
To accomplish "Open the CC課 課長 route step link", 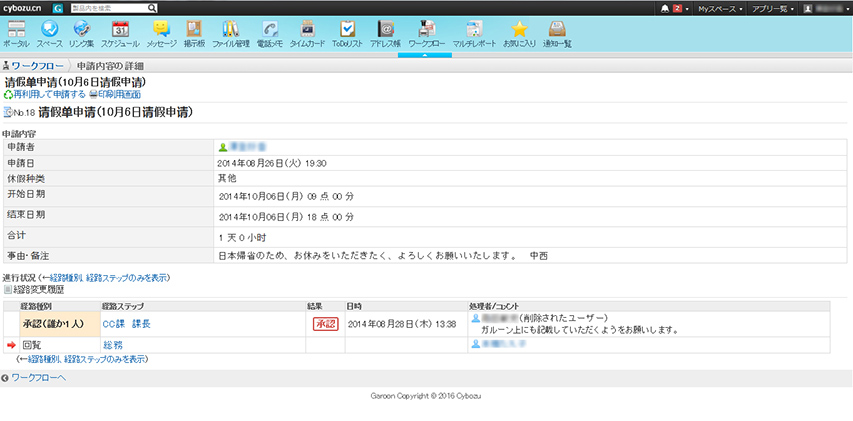I will pyautogui.click(x=126, y=324).
